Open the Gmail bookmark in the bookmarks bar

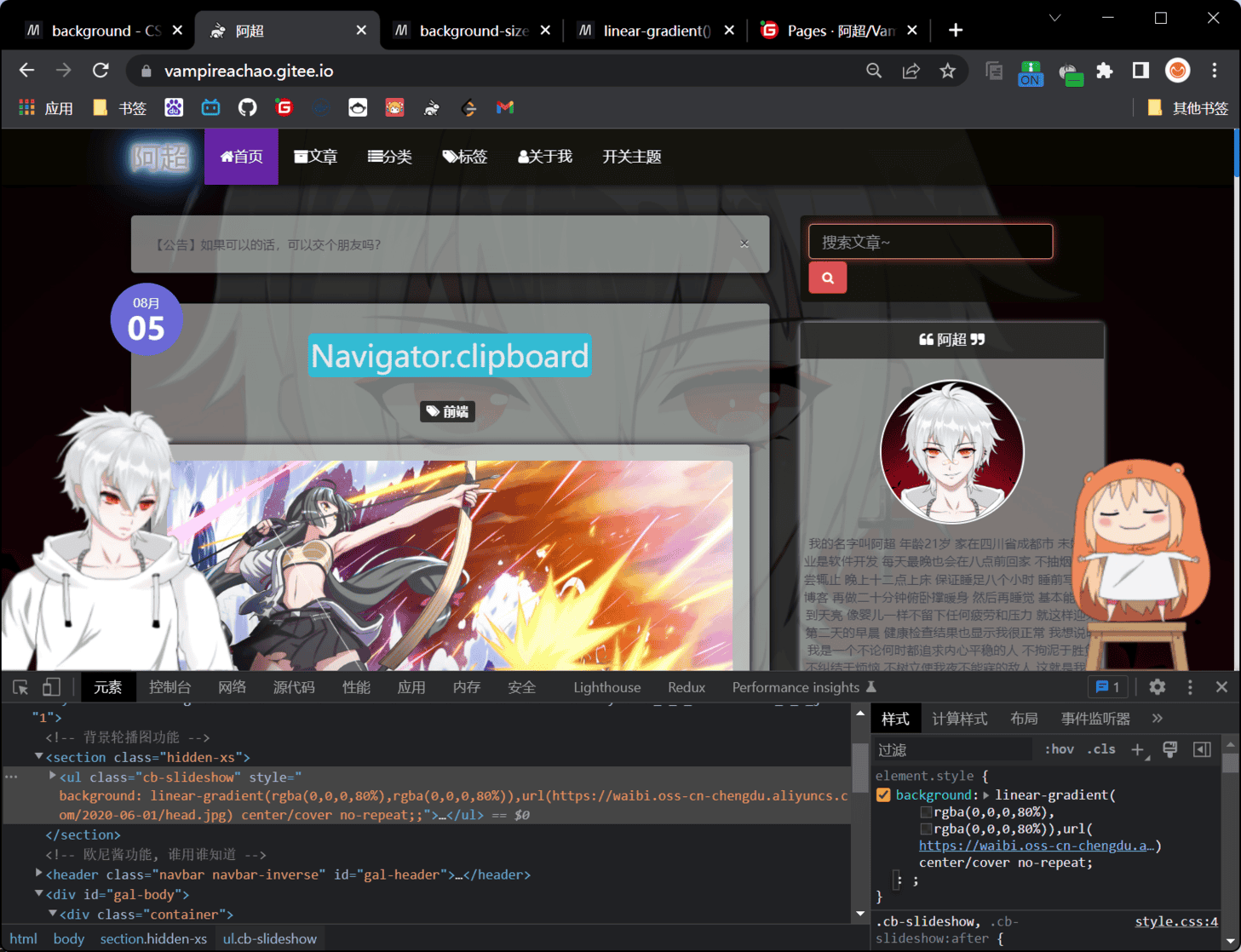(505, 108)
